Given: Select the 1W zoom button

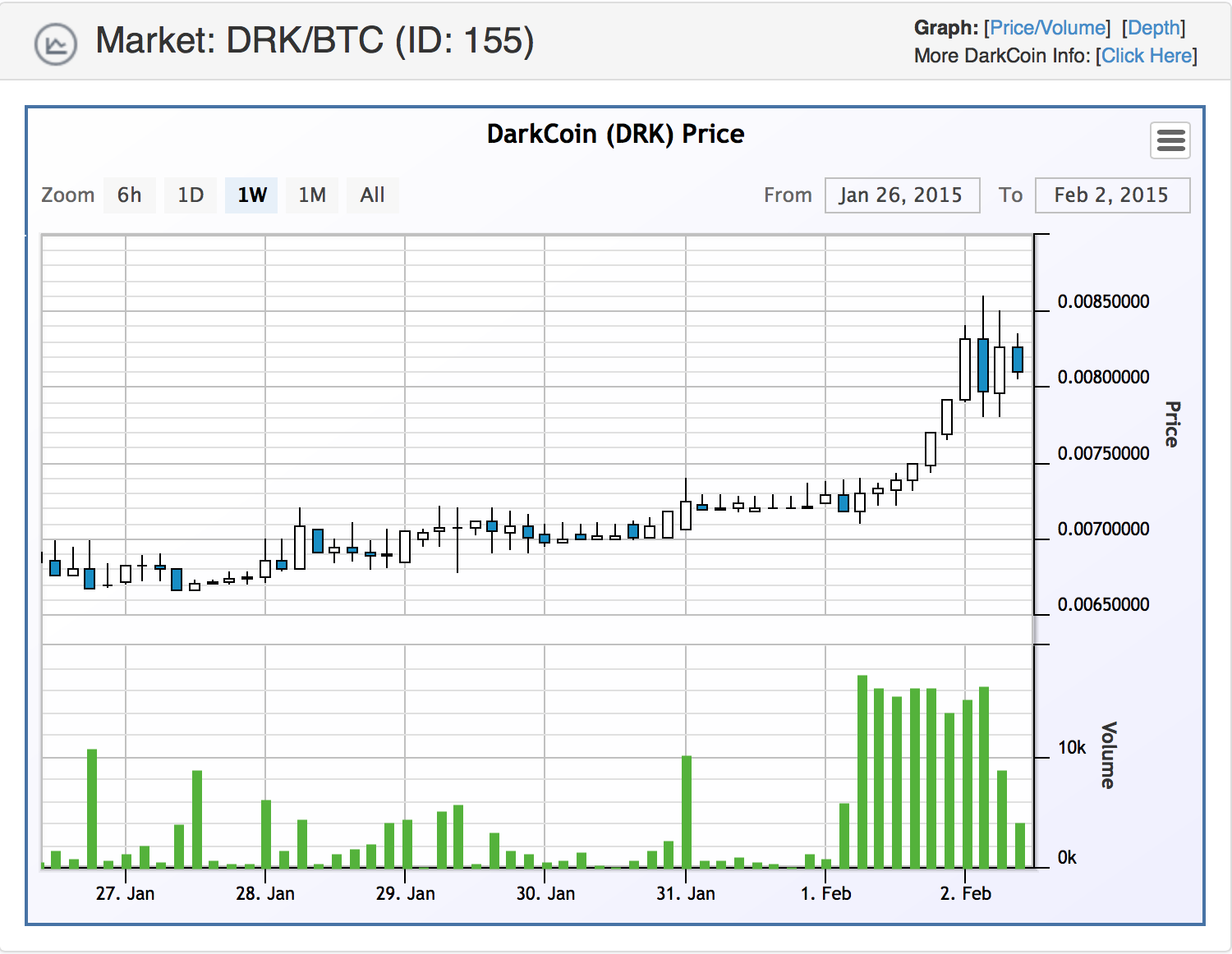Looking at the screenshot, I should (x=252, y=195).
